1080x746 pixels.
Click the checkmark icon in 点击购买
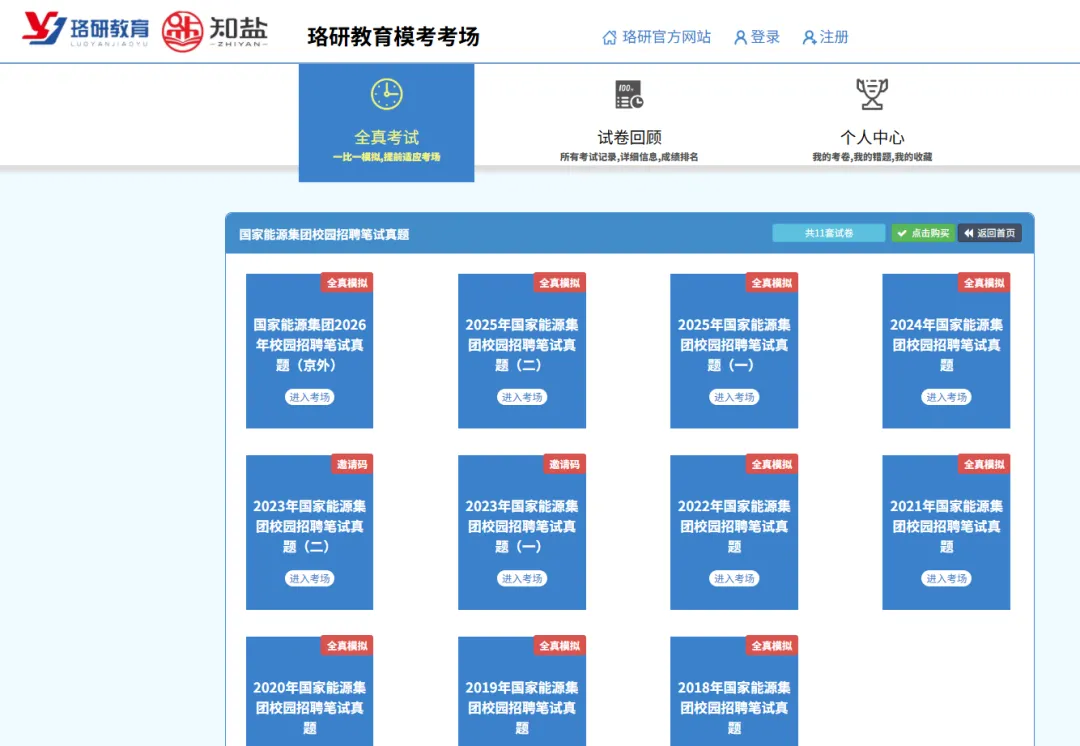coord(902,234)
